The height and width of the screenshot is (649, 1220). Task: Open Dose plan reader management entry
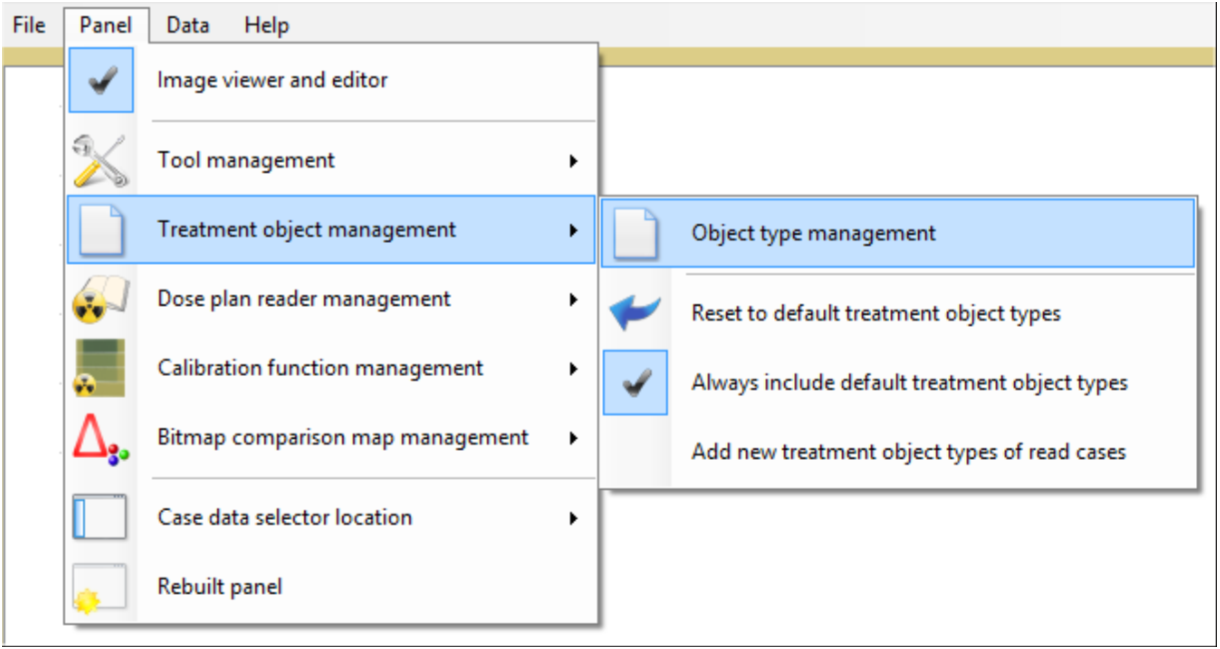click(x=331, y=299)
